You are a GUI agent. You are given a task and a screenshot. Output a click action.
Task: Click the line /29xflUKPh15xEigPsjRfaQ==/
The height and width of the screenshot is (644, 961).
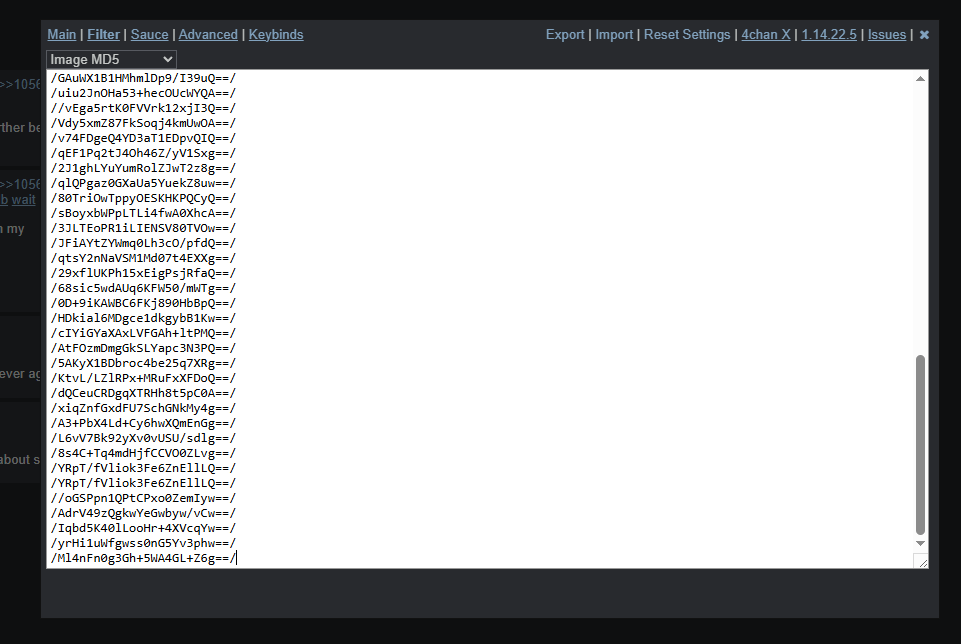coord(143,273)
